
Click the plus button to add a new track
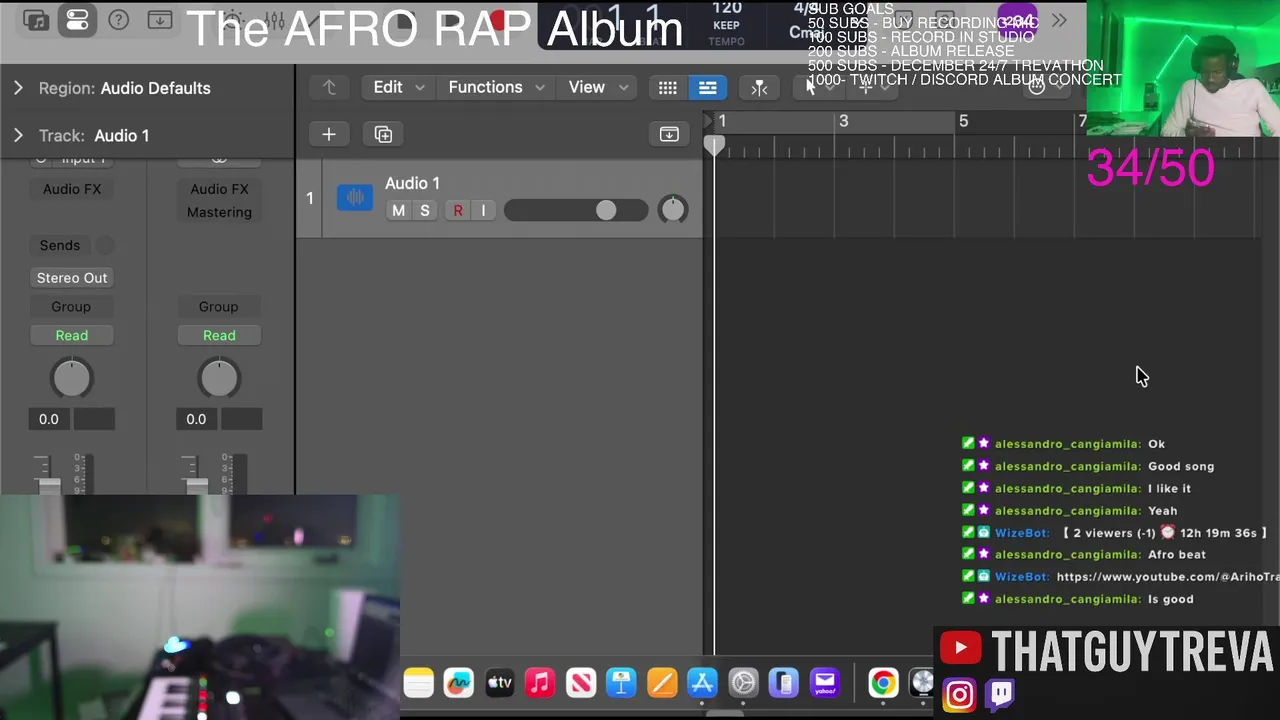[x=328, y=134]
